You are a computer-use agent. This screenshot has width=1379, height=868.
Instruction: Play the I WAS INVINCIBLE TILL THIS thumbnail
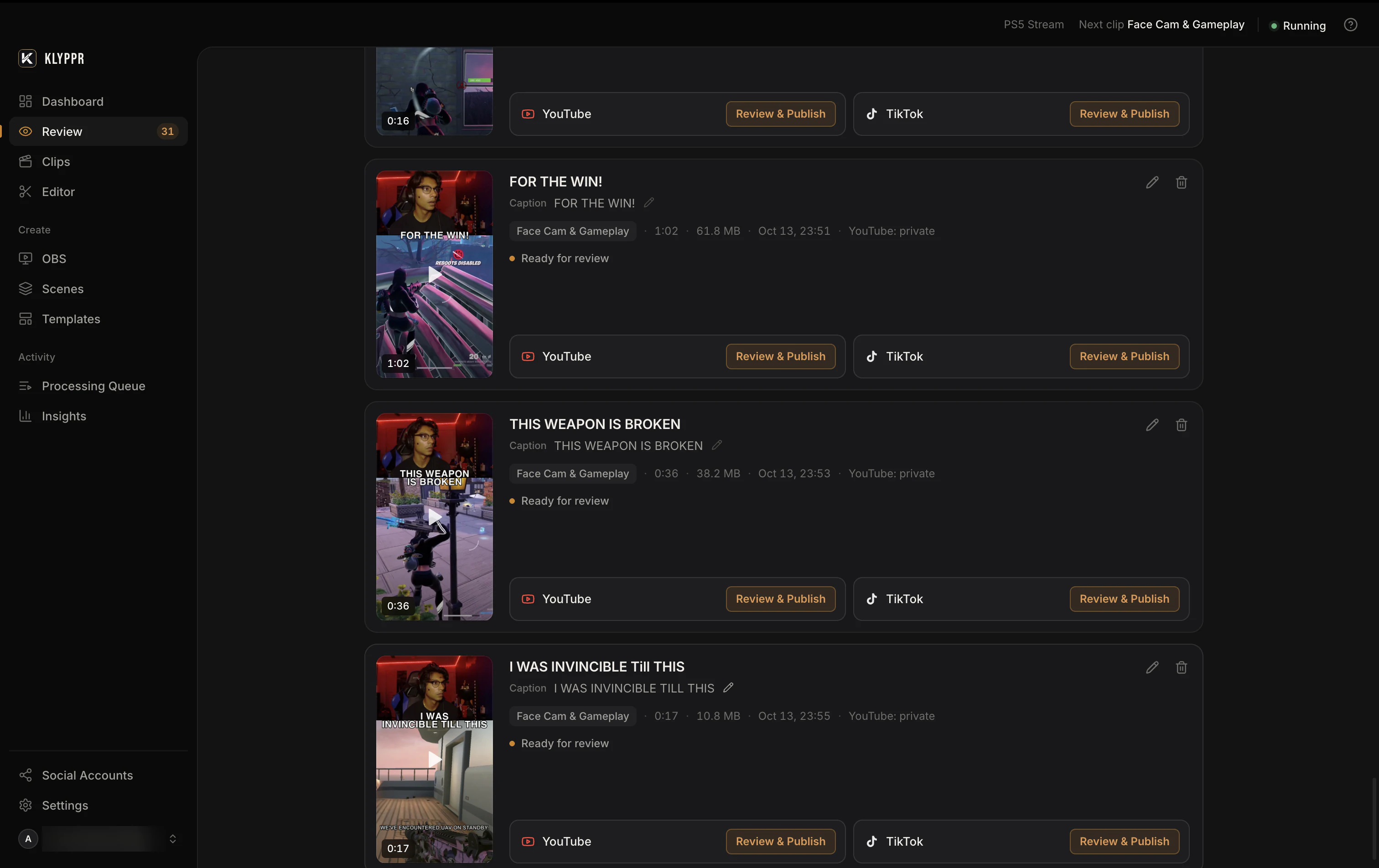[x=434, y=759]
